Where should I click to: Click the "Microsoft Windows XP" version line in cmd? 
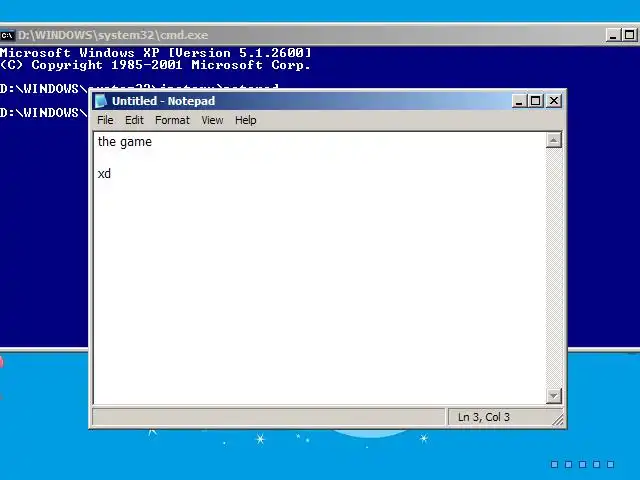point(156,53)
